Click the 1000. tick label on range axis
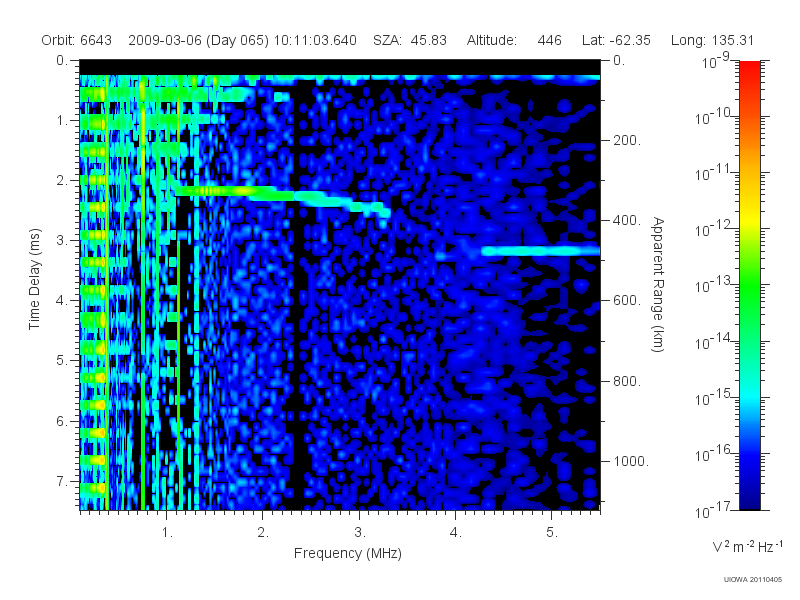Image resolution: width=800 pixels, height=600 pixels. [631, 462]
